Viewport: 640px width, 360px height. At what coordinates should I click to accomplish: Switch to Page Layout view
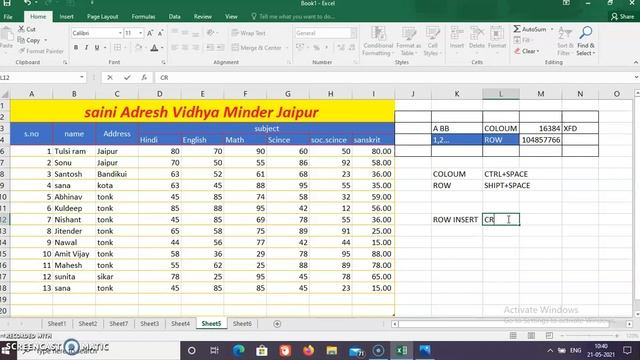click(531, 336)
